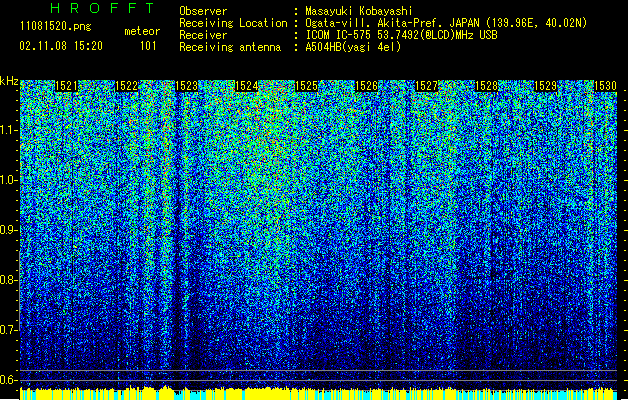
Task: Click the Ogata-vill. Akita-Pref. JAPAN location text
Action: click(x=446, y=23)
